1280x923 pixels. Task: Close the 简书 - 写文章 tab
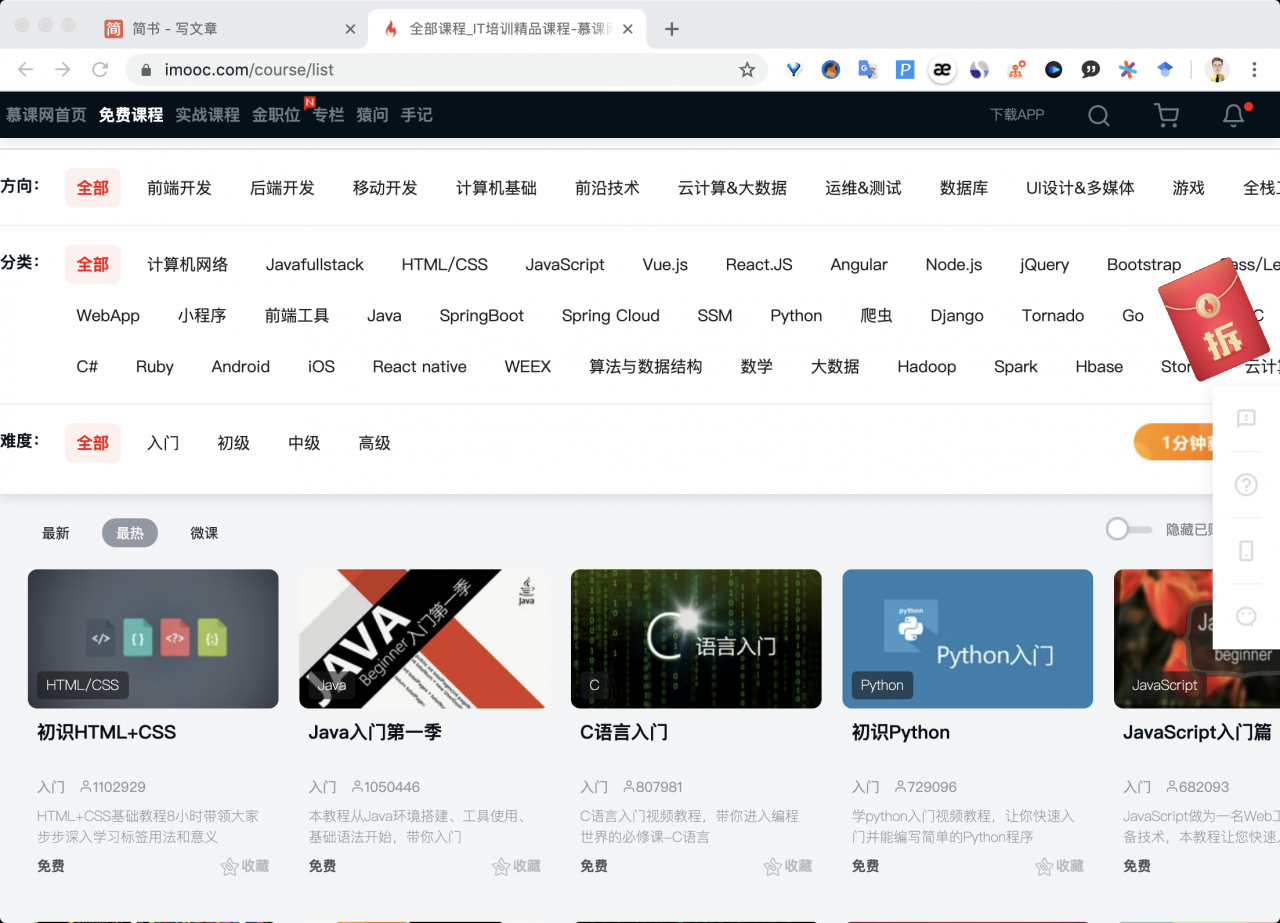point(350,29)
